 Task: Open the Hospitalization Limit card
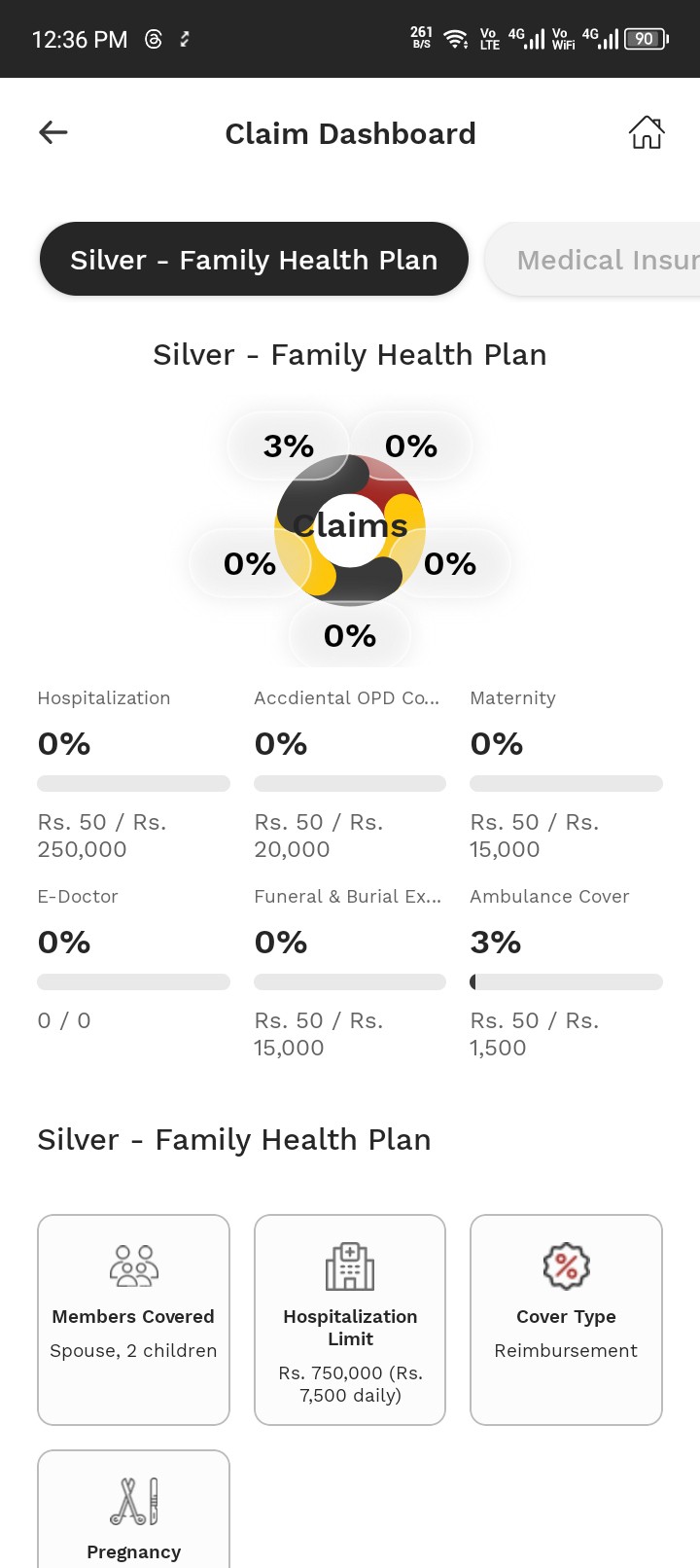350,1319
